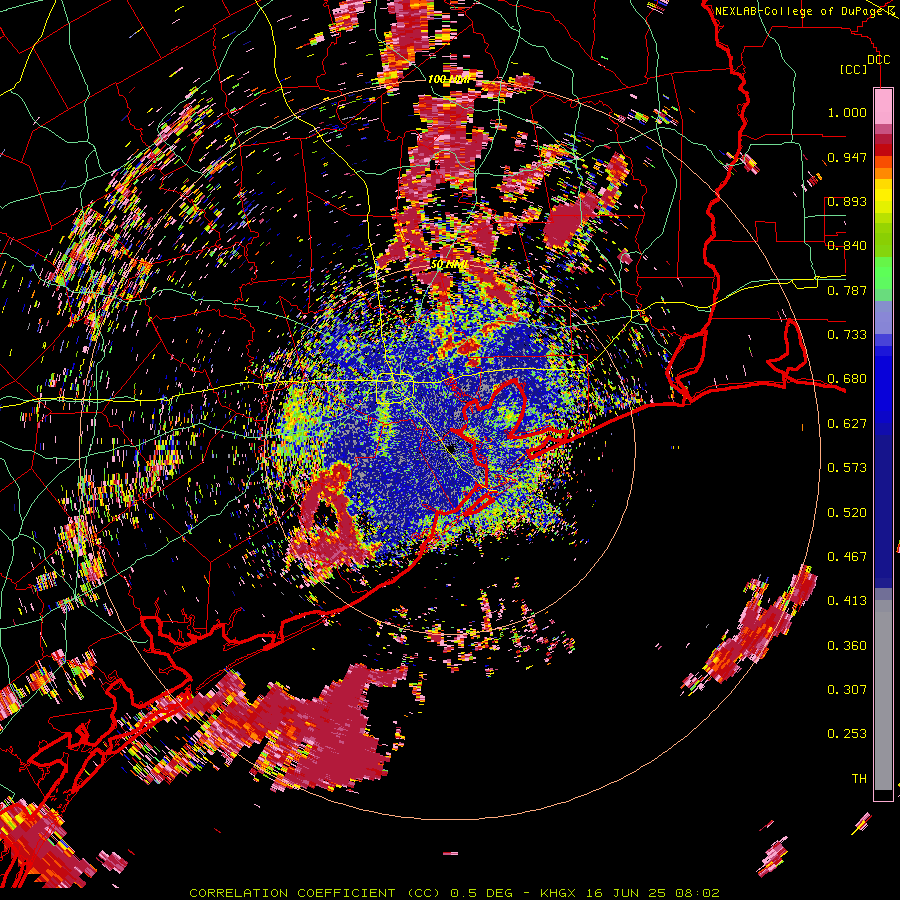
Task: Click the 100 NM range ring label
Action: tap(448, 79)
